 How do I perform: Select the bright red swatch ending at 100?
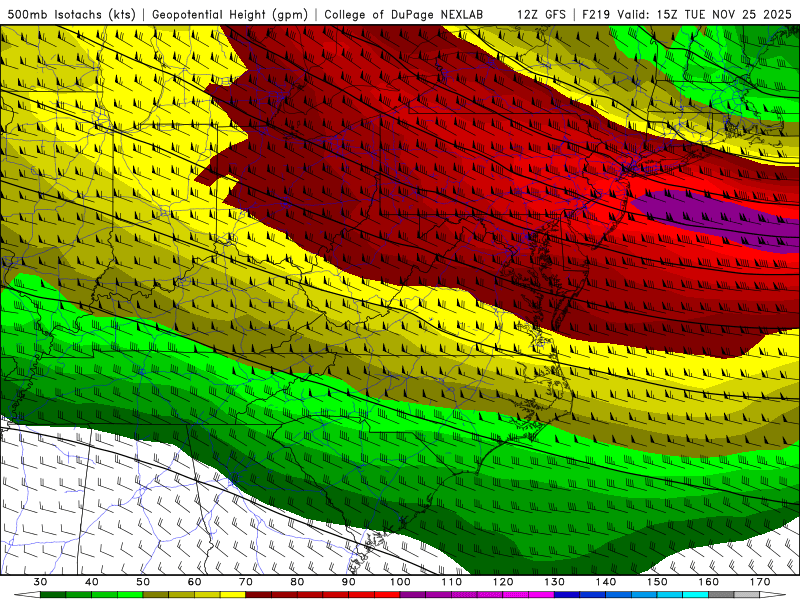[388, 595]
